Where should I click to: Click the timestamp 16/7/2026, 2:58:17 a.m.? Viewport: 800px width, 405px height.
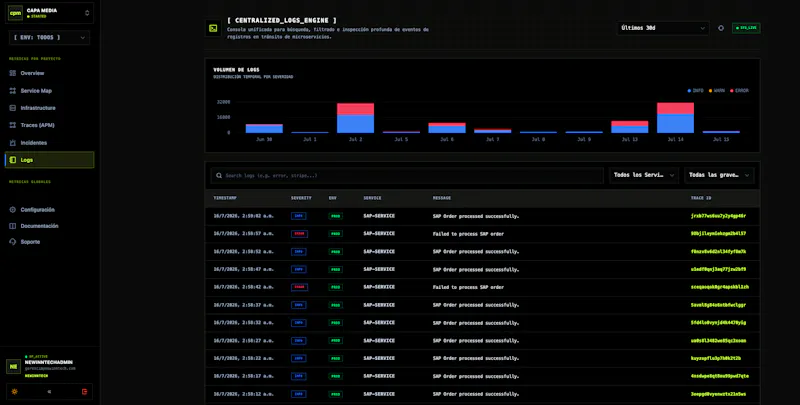243,376
